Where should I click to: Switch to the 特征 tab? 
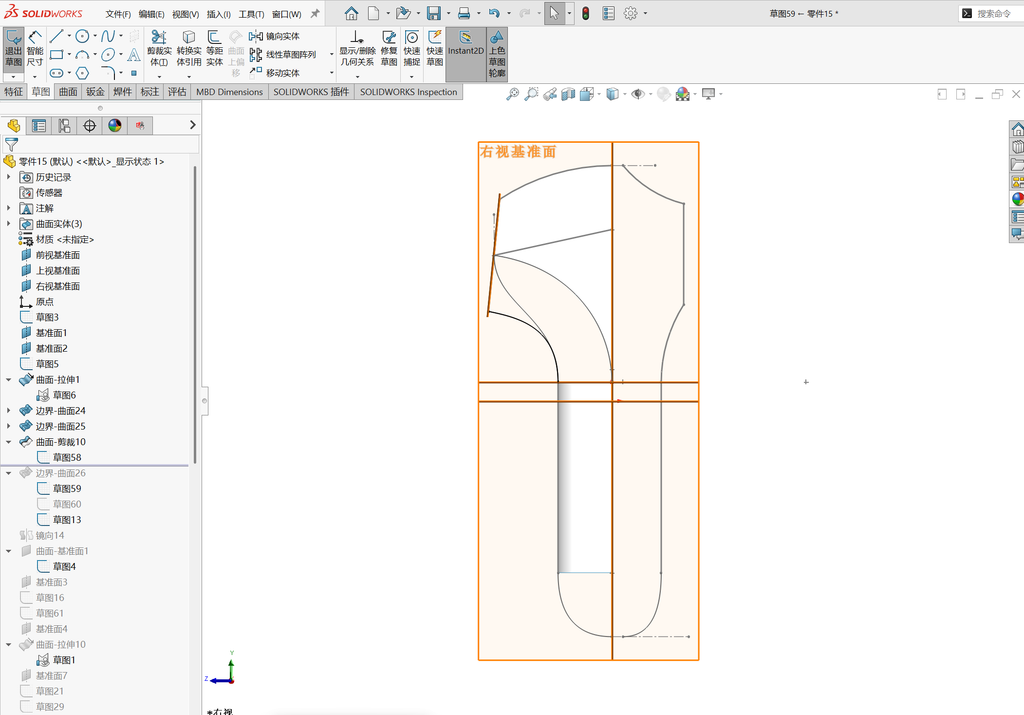tap(14, 92)
